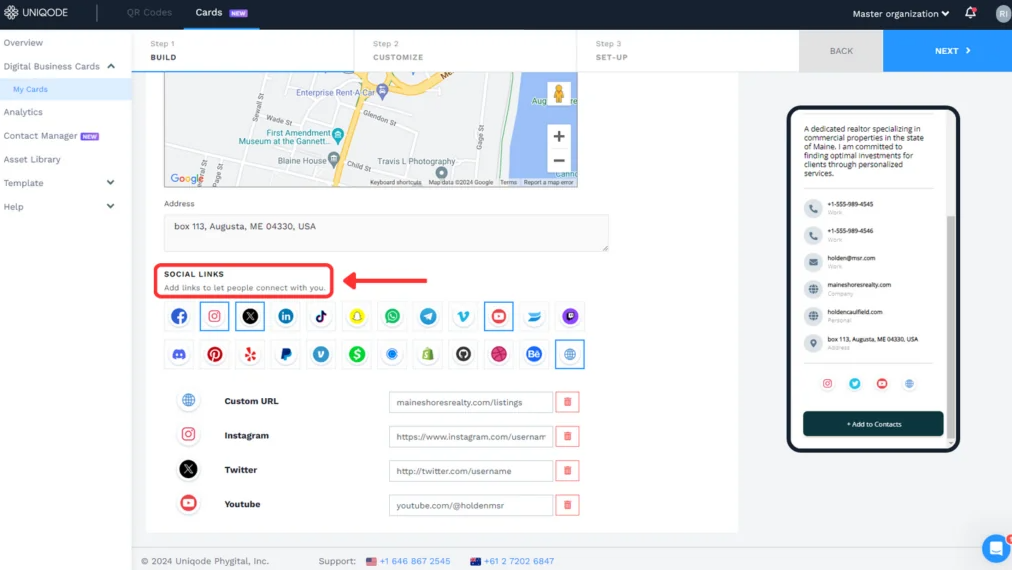Deselect the YouTube social icon tile
The height and width of the screenshot is (570, 1012).
pyautogui.click(x=499, y=316)
